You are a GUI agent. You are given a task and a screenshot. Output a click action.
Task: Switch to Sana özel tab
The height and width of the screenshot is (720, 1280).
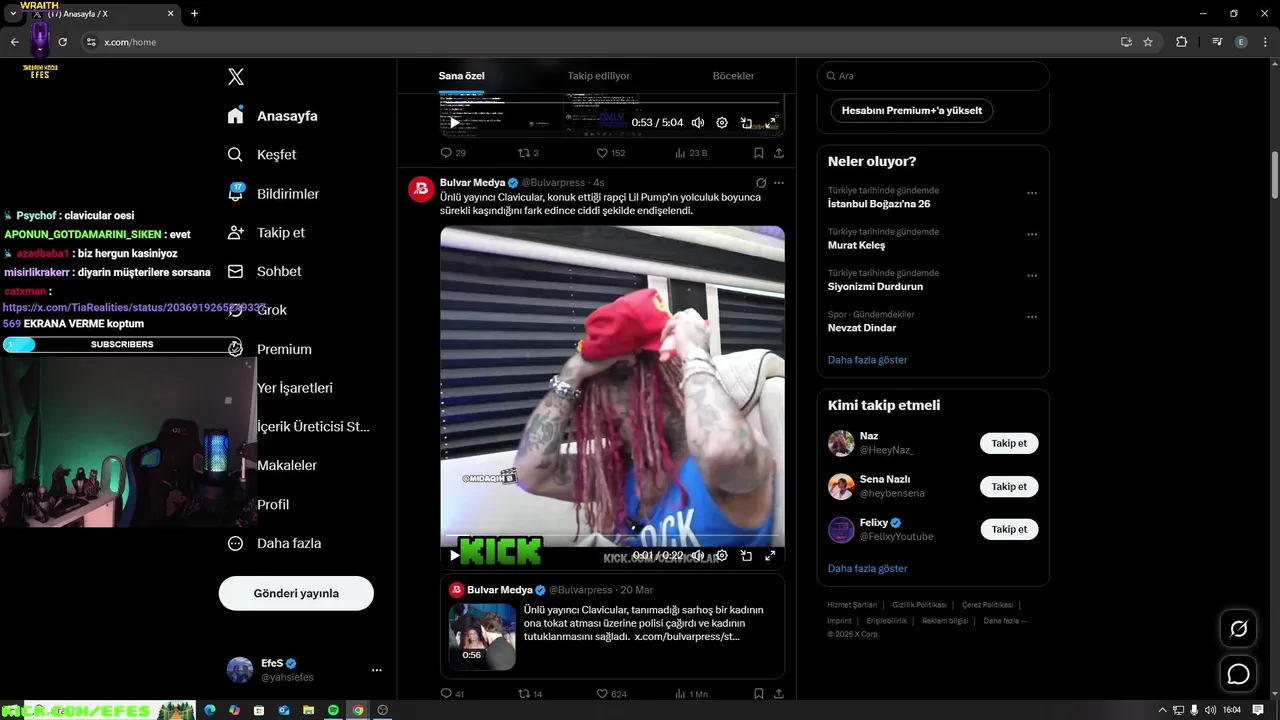[462, 76]
